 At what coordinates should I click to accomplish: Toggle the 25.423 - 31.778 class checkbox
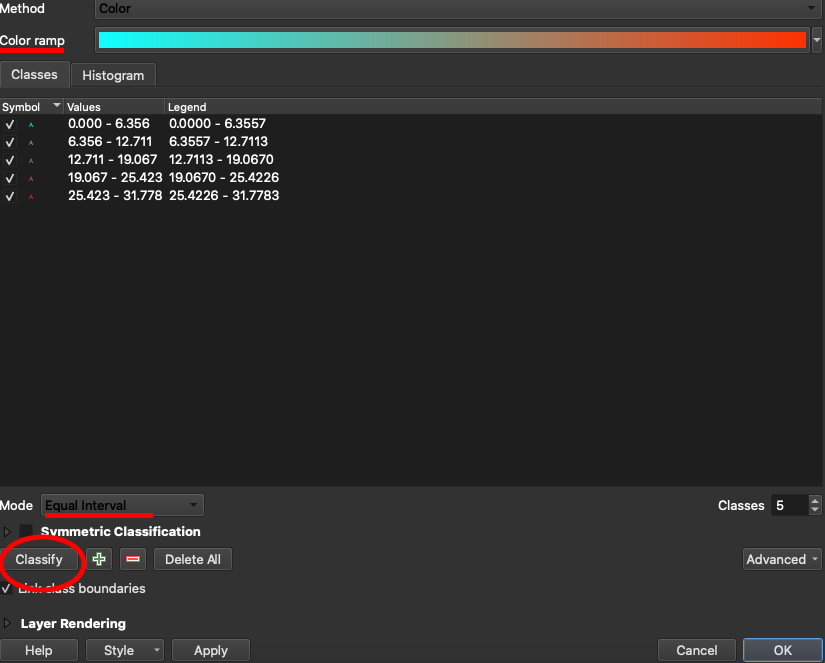coord(10,197)
